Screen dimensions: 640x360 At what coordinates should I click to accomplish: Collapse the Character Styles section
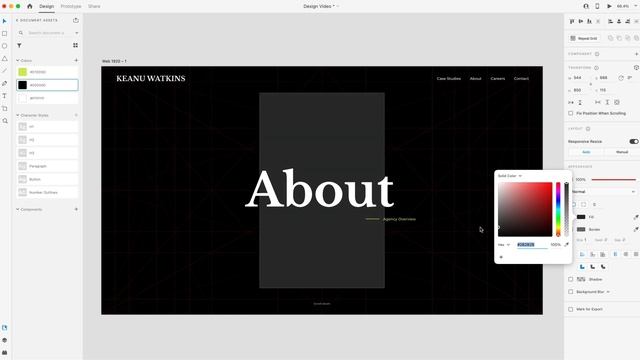point(18,115)
